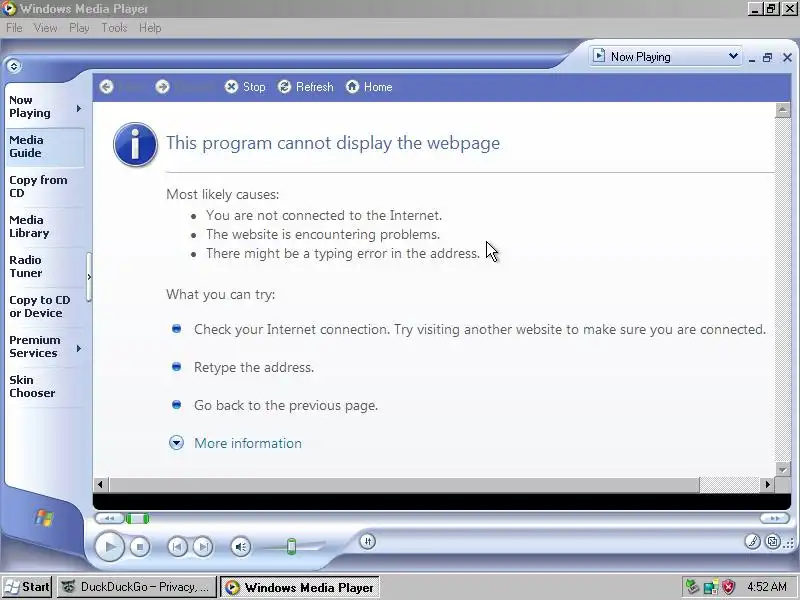Viewport: 800px width, 600px height.
Task: Click the Back navigation arrow
Action: (107, 87)
